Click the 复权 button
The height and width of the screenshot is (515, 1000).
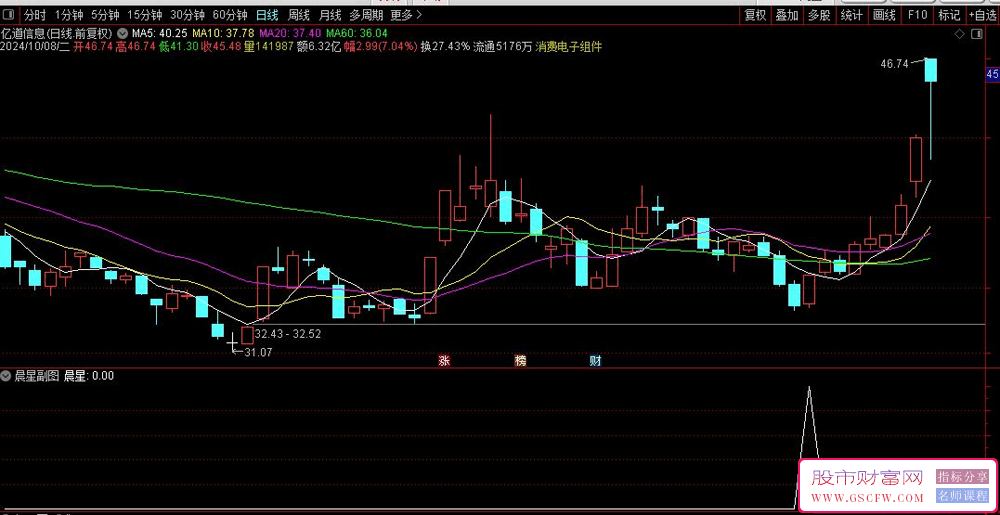coord(755,15)
